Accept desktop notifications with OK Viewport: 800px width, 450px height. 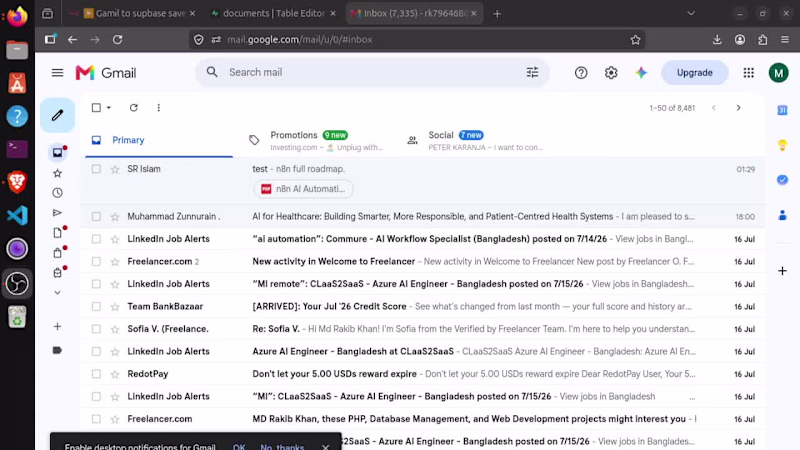pos(239,446)
